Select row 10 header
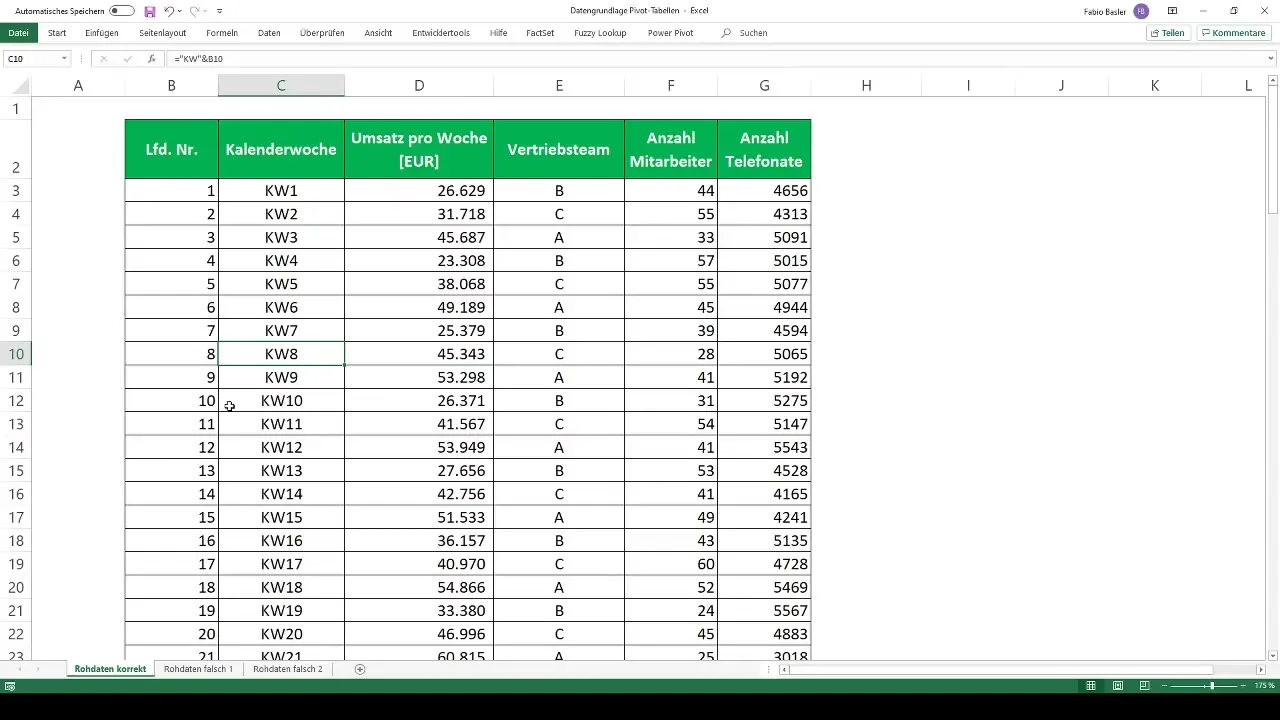 [16, 354]
